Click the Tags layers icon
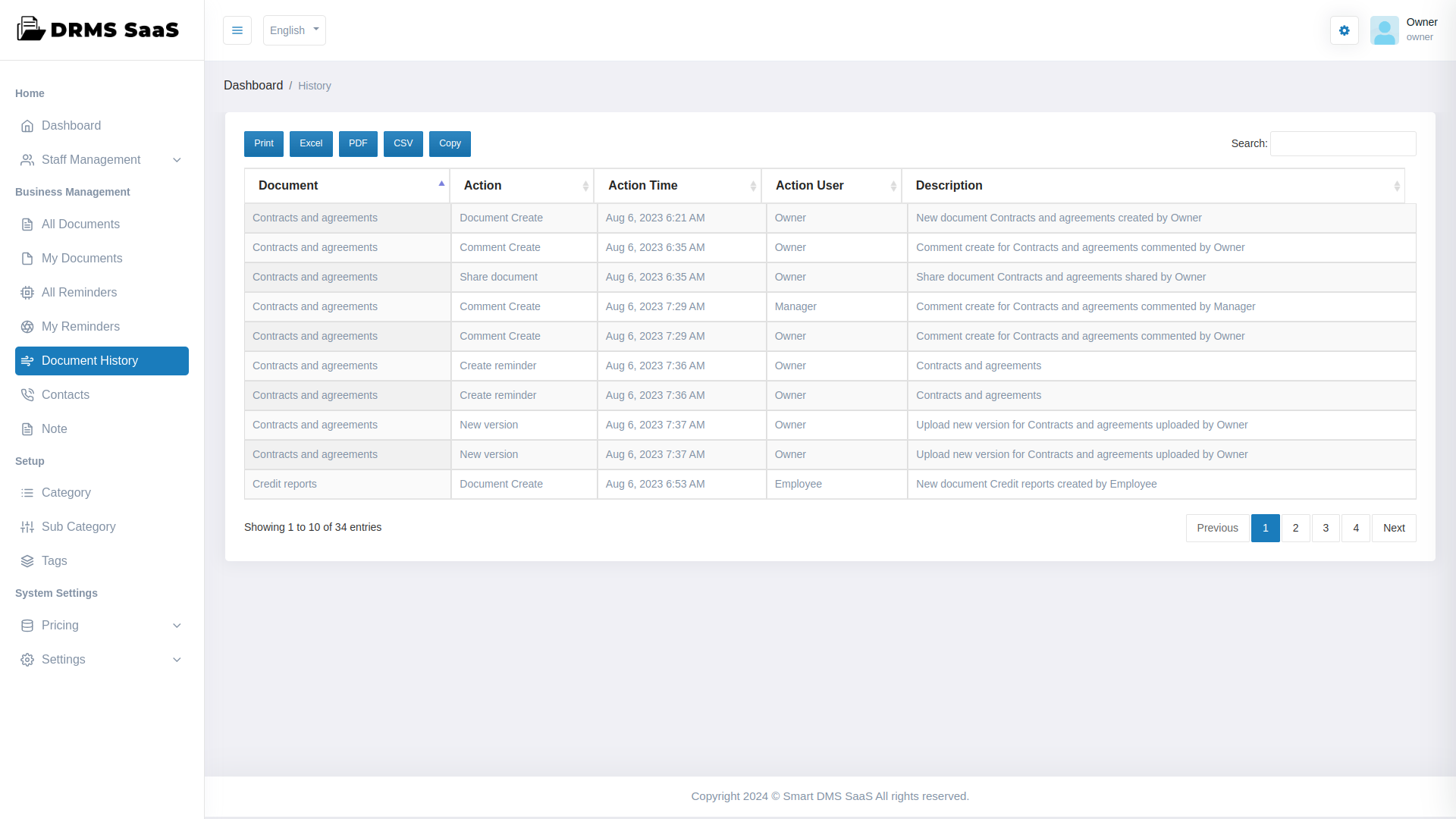This screenshot has width=1456, height=819. click(x=27, y=561)
